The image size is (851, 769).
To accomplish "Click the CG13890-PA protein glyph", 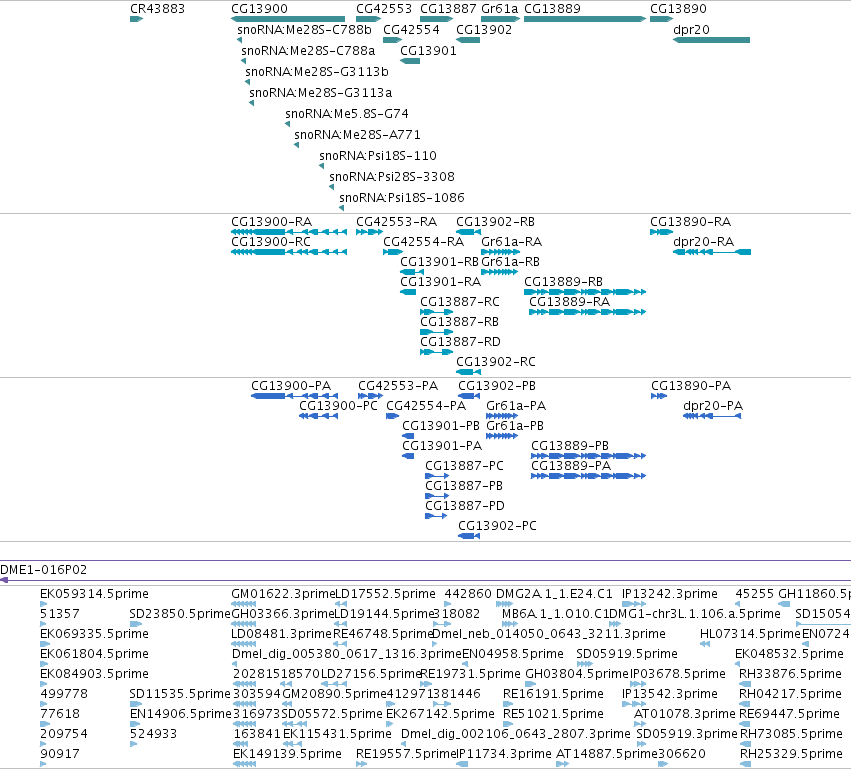I will pyautogui.click(x=659, y=396).
